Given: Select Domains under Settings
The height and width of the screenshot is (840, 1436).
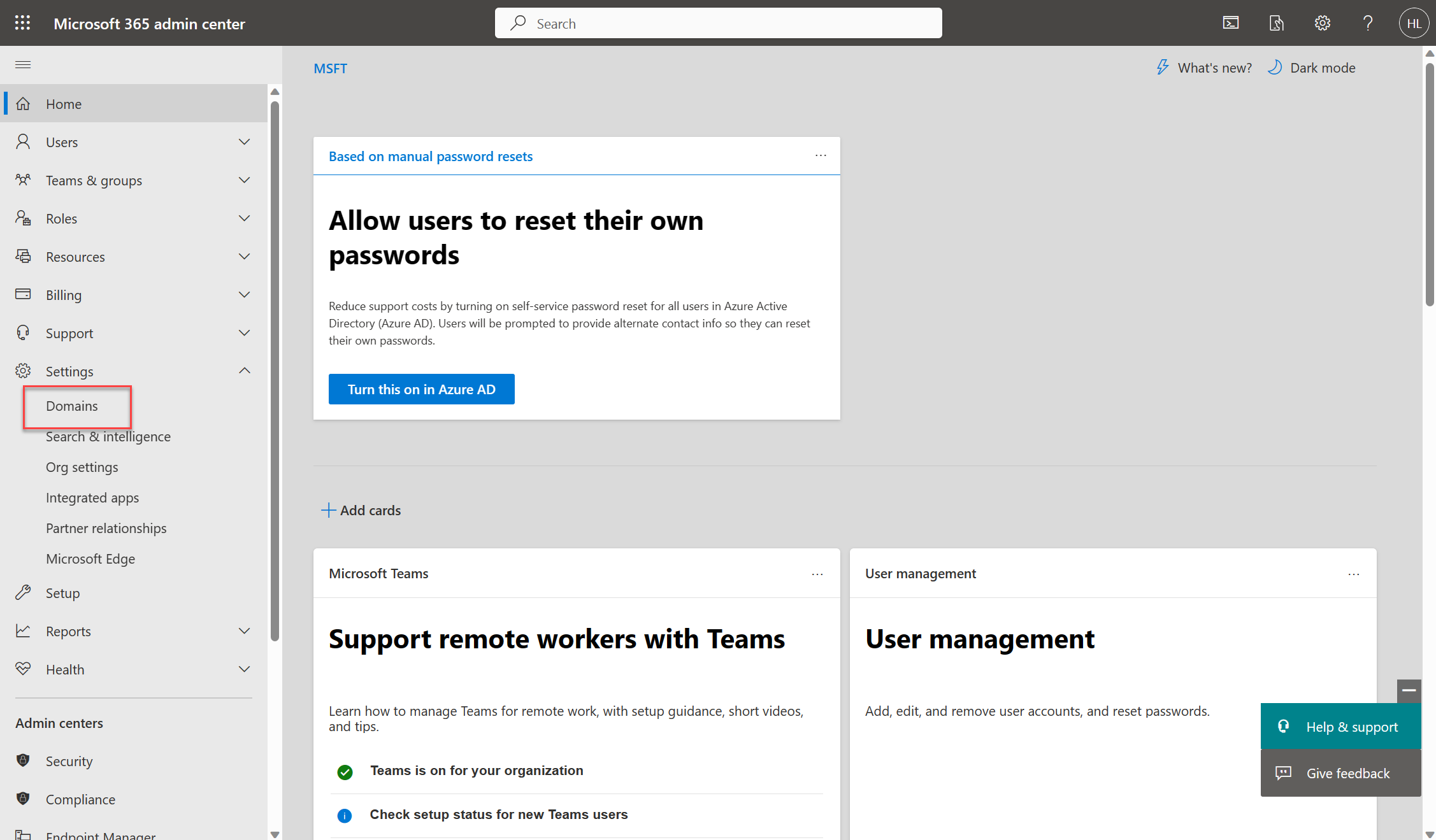Looking at the screenshot, I should tap(71, 406).
